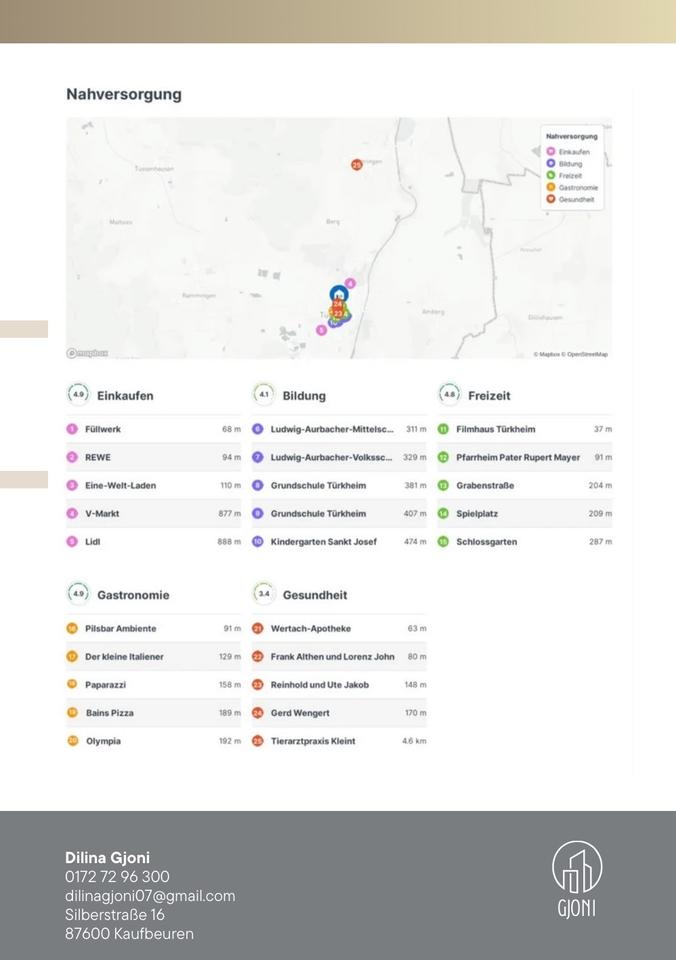Click the Tierarztpraxis Kleint entry
Image resolution: width=676 pixels, height=960 pixels.
pyautogui.click(x=312, y=741)
